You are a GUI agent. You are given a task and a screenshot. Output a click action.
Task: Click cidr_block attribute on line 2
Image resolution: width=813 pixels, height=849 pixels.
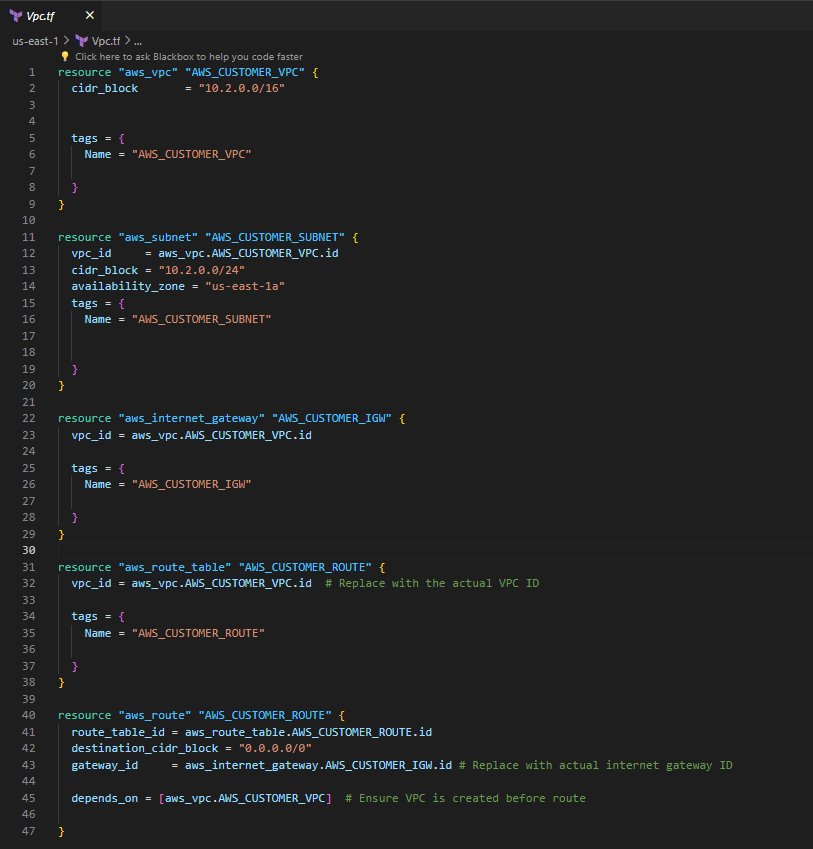(x=104, y=88)
